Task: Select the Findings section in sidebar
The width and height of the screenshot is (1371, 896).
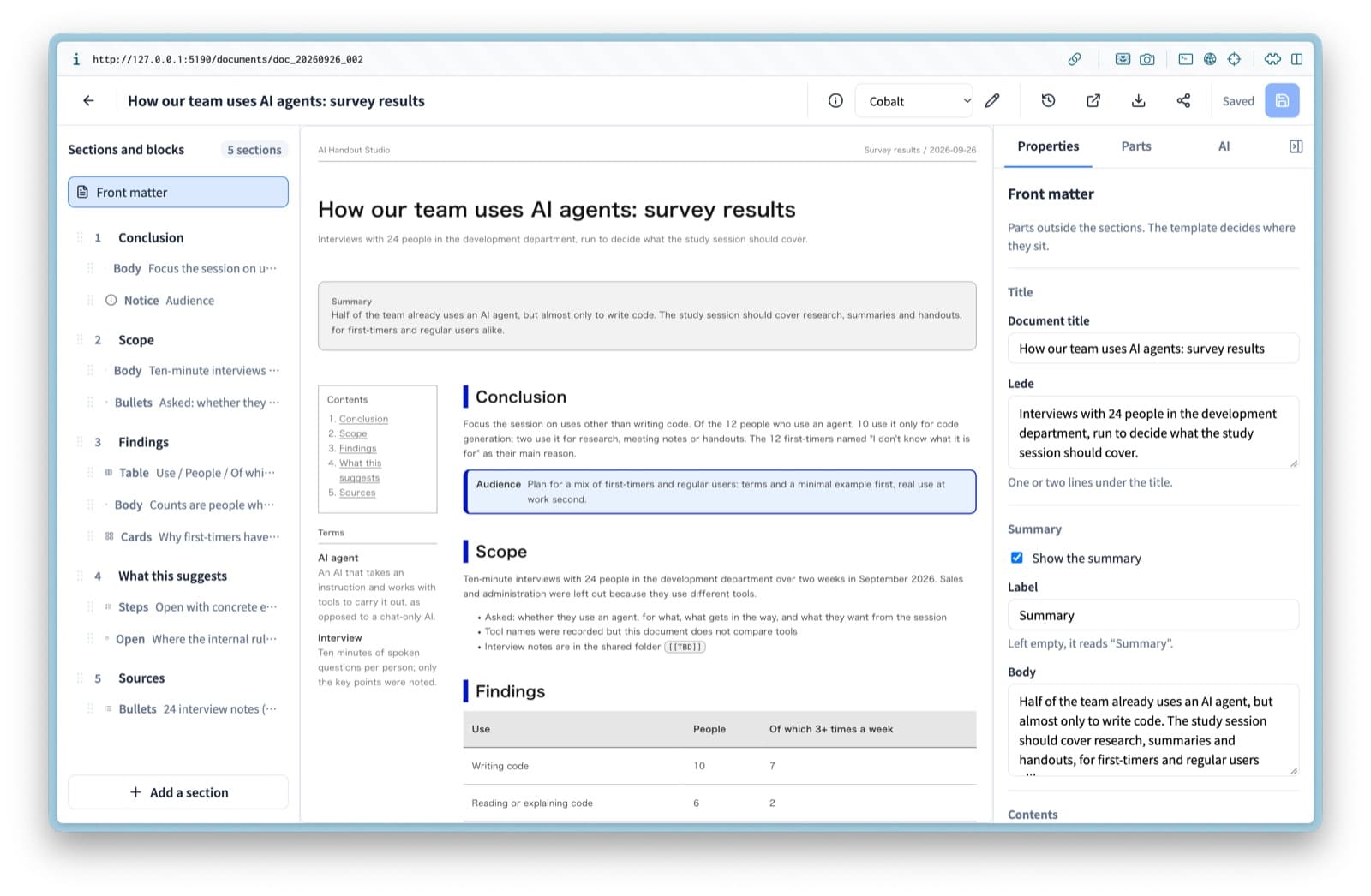Action: click(143, 442)
